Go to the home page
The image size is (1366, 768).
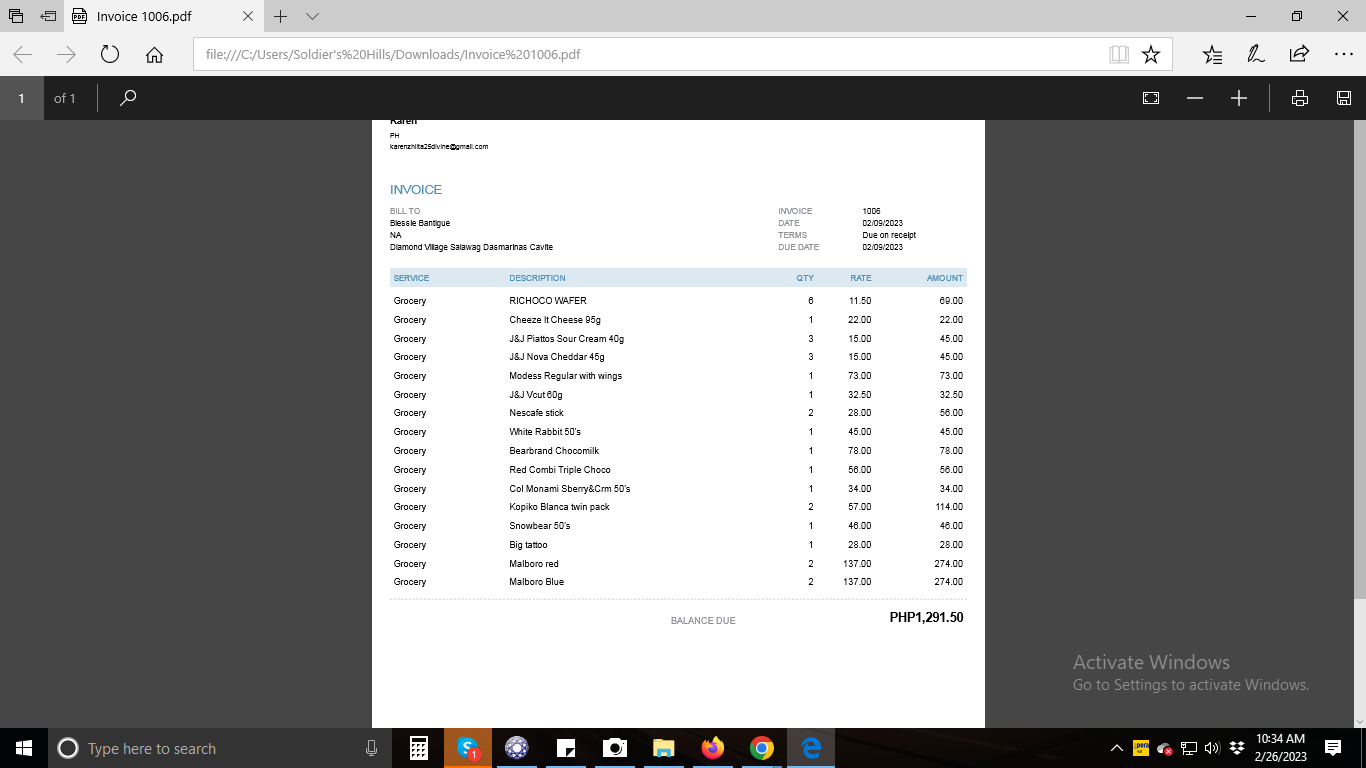point(154,55)
